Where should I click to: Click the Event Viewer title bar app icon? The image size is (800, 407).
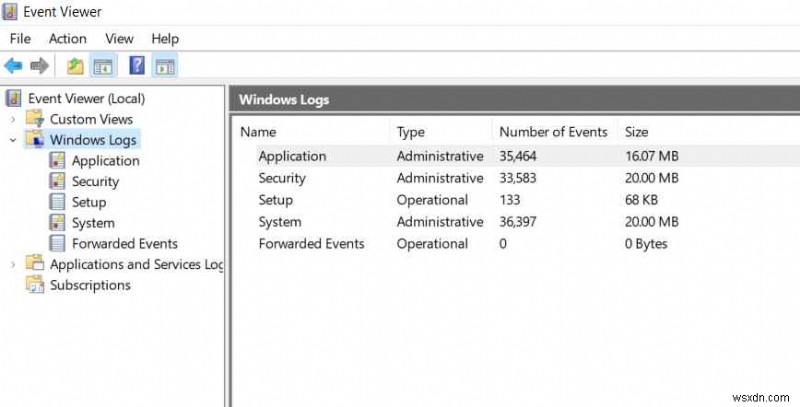[10, 11]
